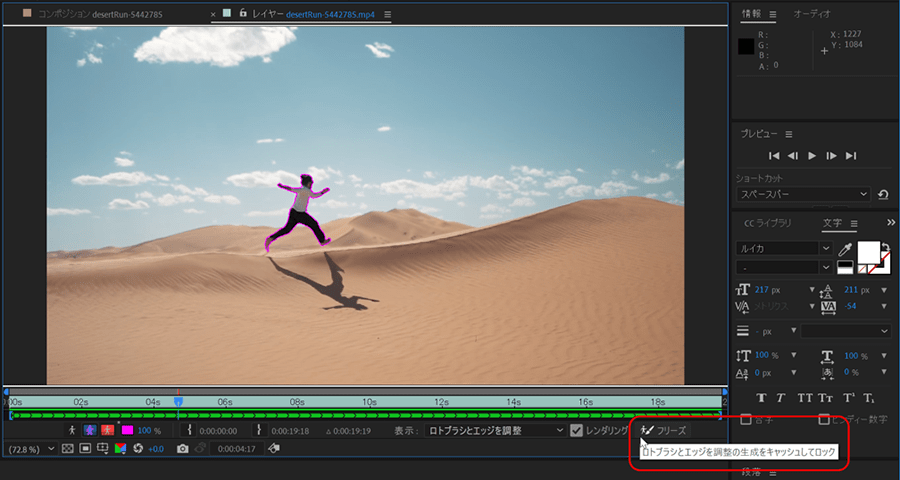This screenshot has width=900, height=480.
Task: Step back one frame in Preview
Action: click(792, 156)
